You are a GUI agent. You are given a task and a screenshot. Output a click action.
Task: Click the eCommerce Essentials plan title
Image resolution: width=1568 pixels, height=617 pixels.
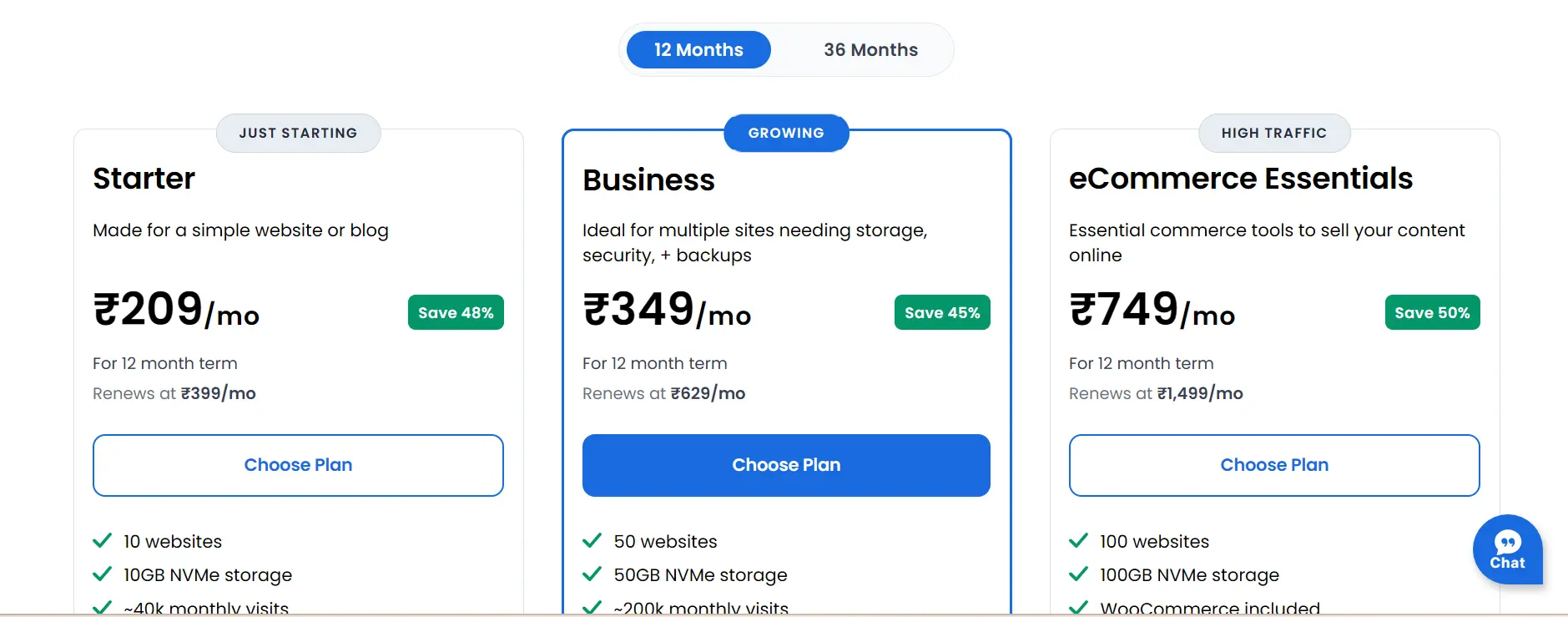tap(1241, 179)
